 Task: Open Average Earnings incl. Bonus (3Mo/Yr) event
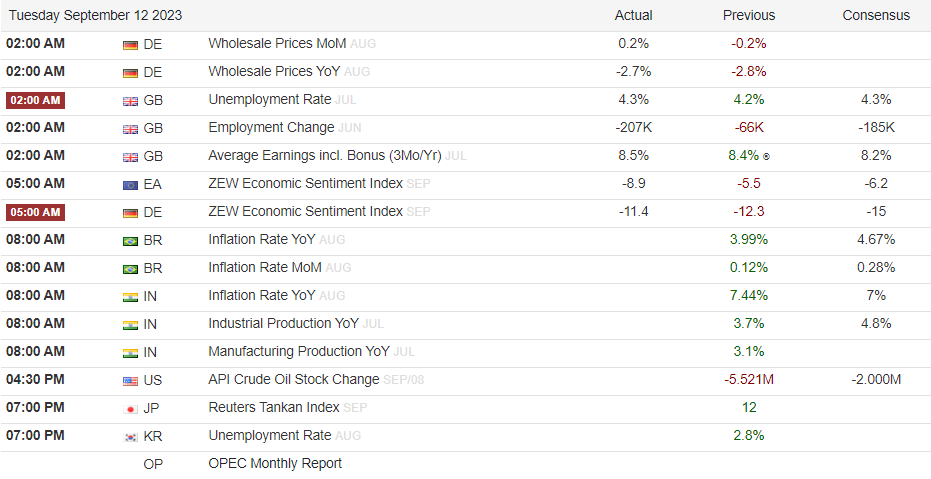(324, 156)
